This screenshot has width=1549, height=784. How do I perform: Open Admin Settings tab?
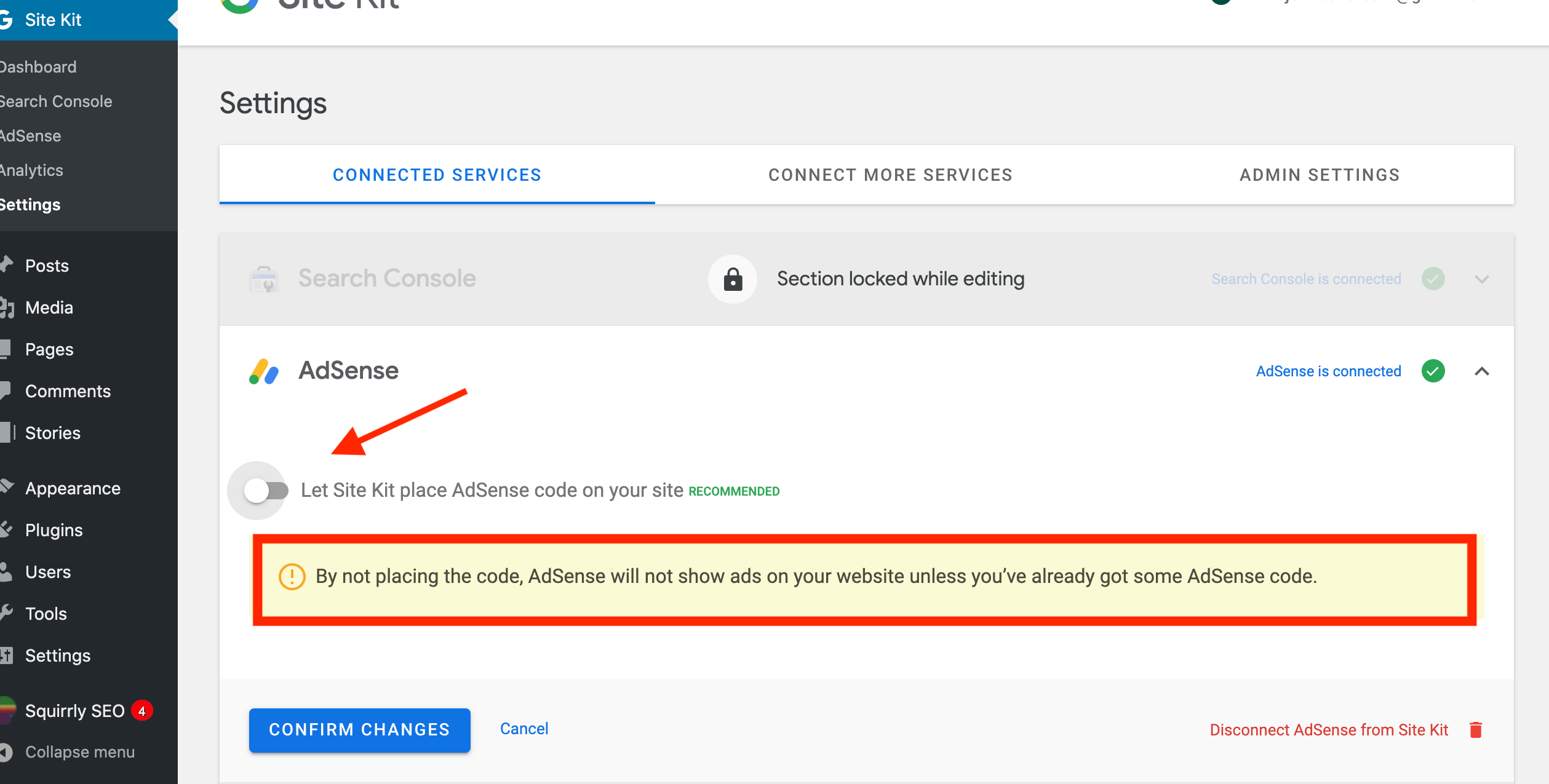pyautogui.click(x=1320, y=175)
